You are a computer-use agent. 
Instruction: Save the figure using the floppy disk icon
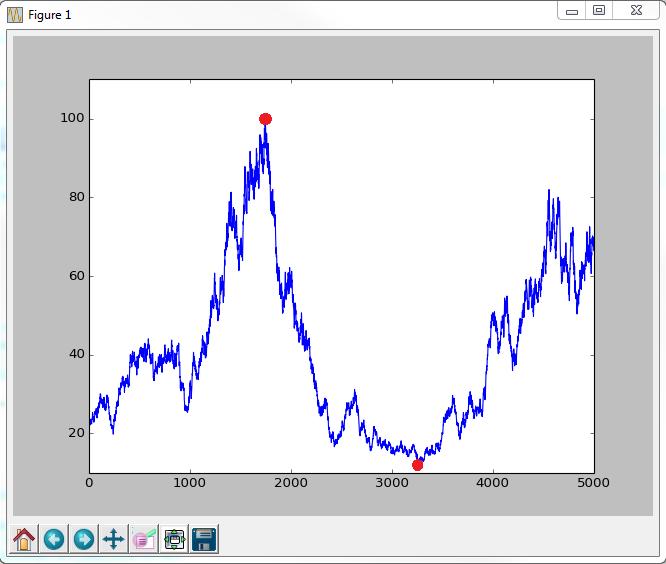[x=205, y=540]
